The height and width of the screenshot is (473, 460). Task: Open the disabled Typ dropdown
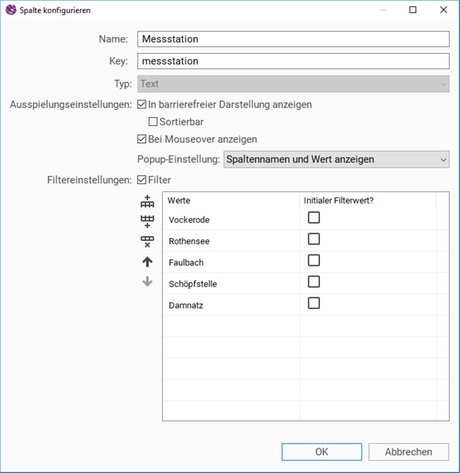(x=293, y=84)
